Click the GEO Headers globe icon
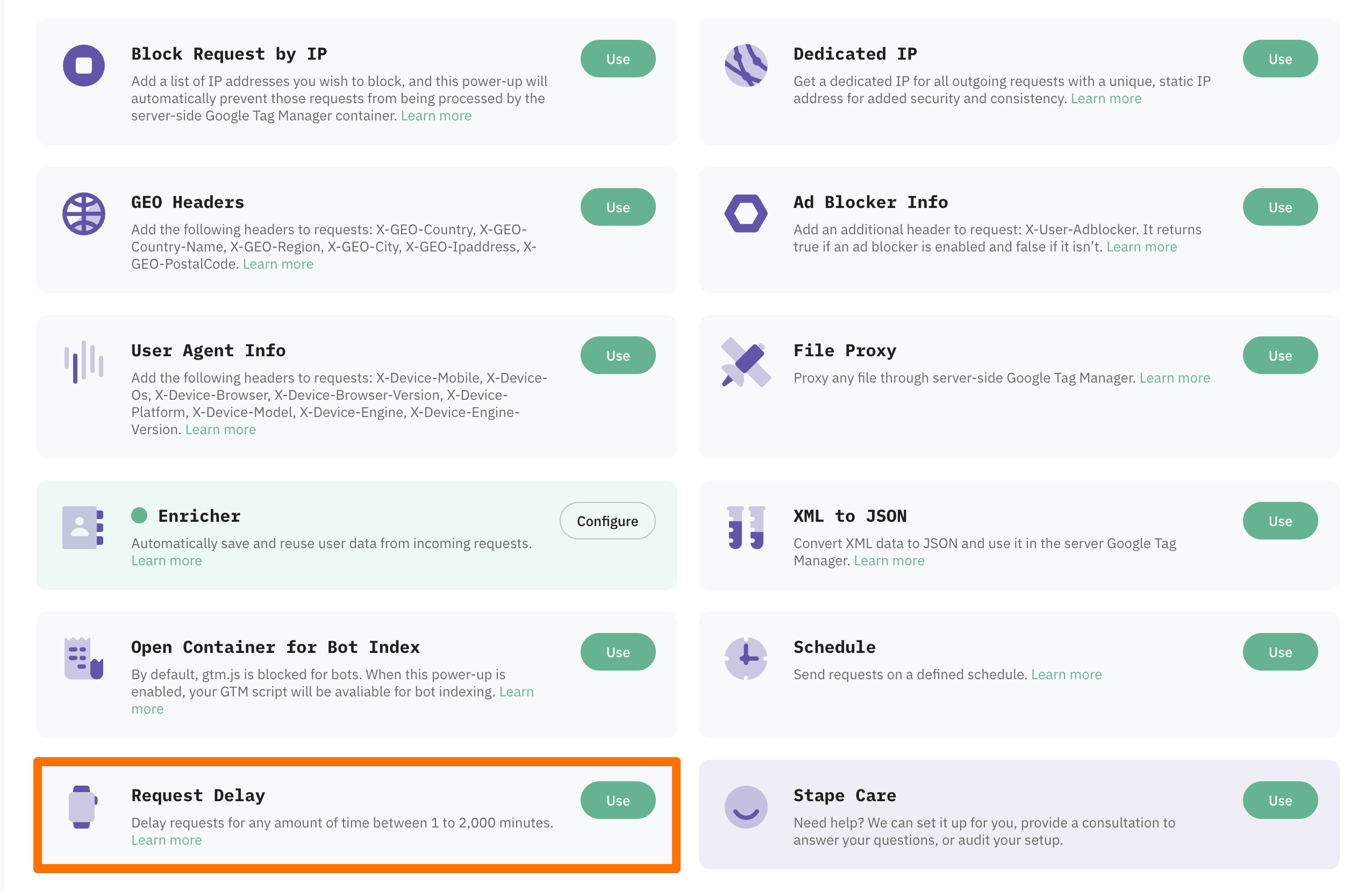This screenshot has width=1372, height=892. tap(83, 214)
